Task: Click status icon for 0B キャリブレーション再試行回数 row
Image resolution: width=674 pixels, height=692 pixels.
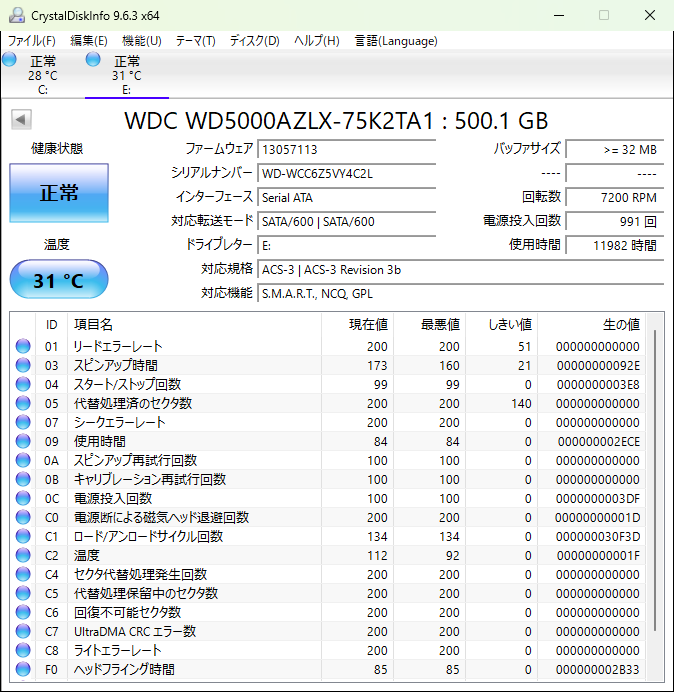Action: 23,479
